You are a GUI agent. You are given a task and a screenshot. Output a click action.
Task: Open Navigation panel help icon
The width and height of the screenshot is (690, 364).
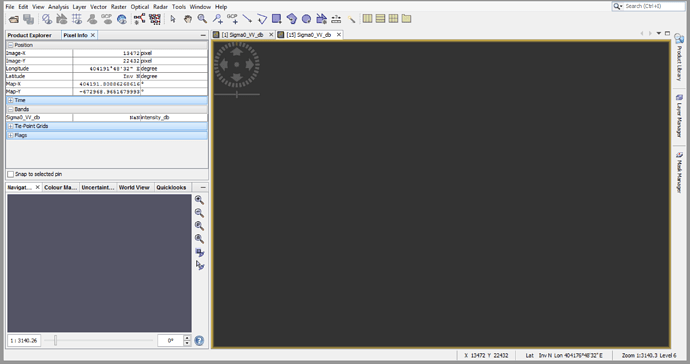pyautogui.click(x=199, y=341)
